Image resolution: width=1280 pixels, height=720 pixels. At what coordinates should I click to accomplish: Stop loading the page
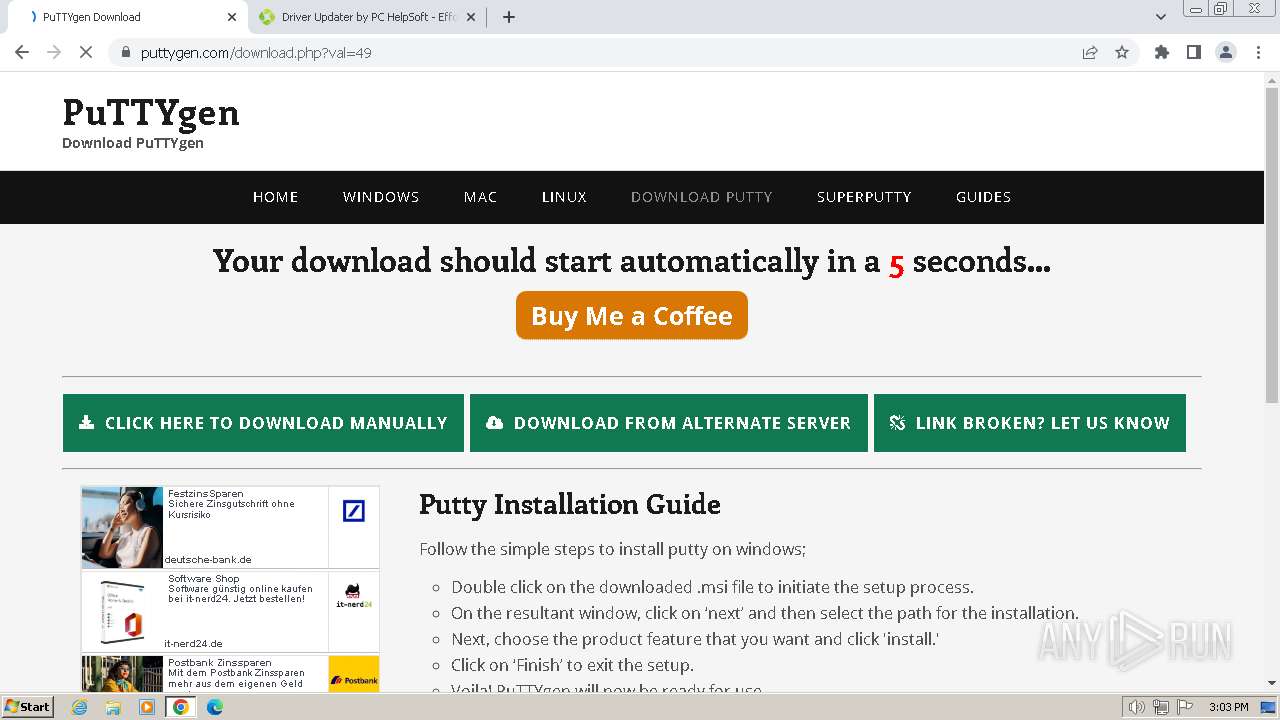coord(86,52)
